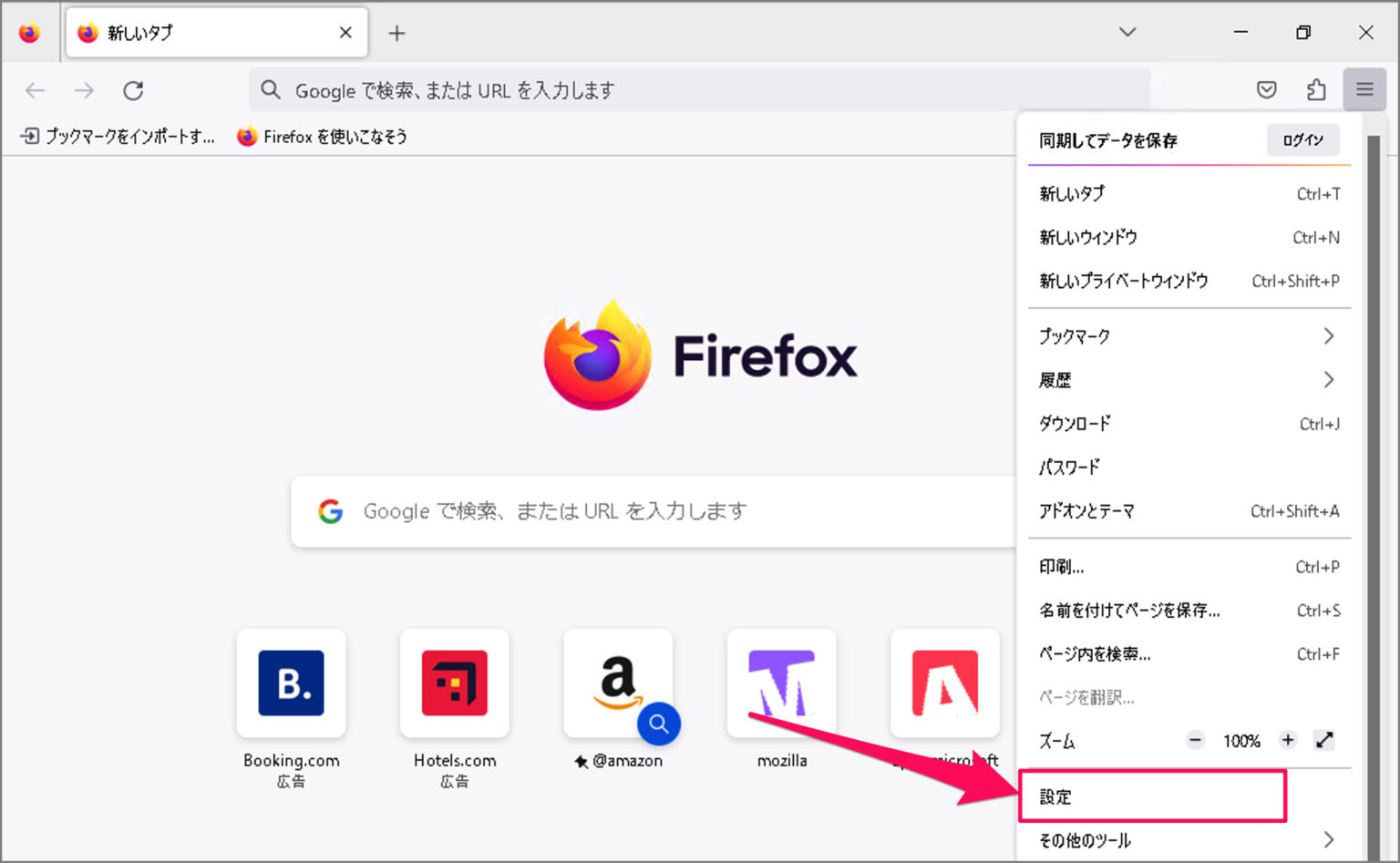Select 新しいタブ menu entry

(1189, 194)
